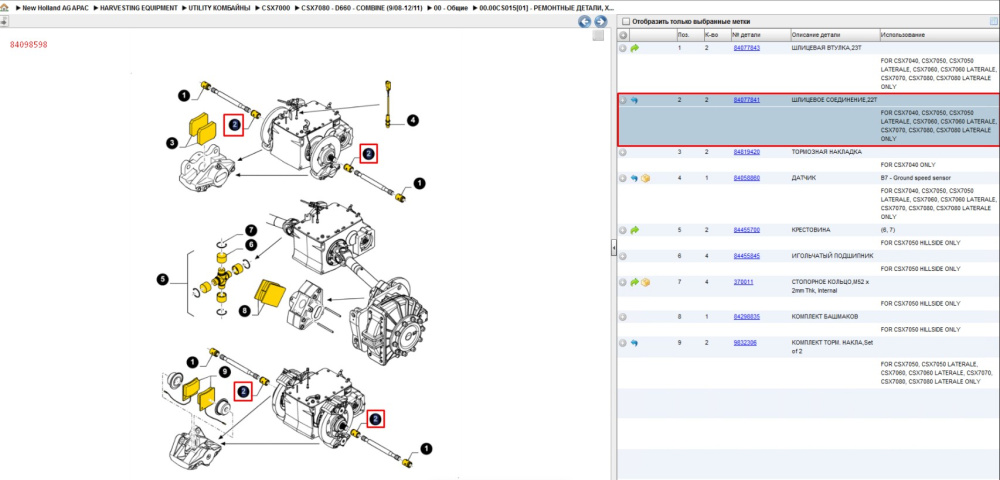Select callout 6 in the diagram
This screenshot has height=480, width=1000.
click(x=251, y=244)
